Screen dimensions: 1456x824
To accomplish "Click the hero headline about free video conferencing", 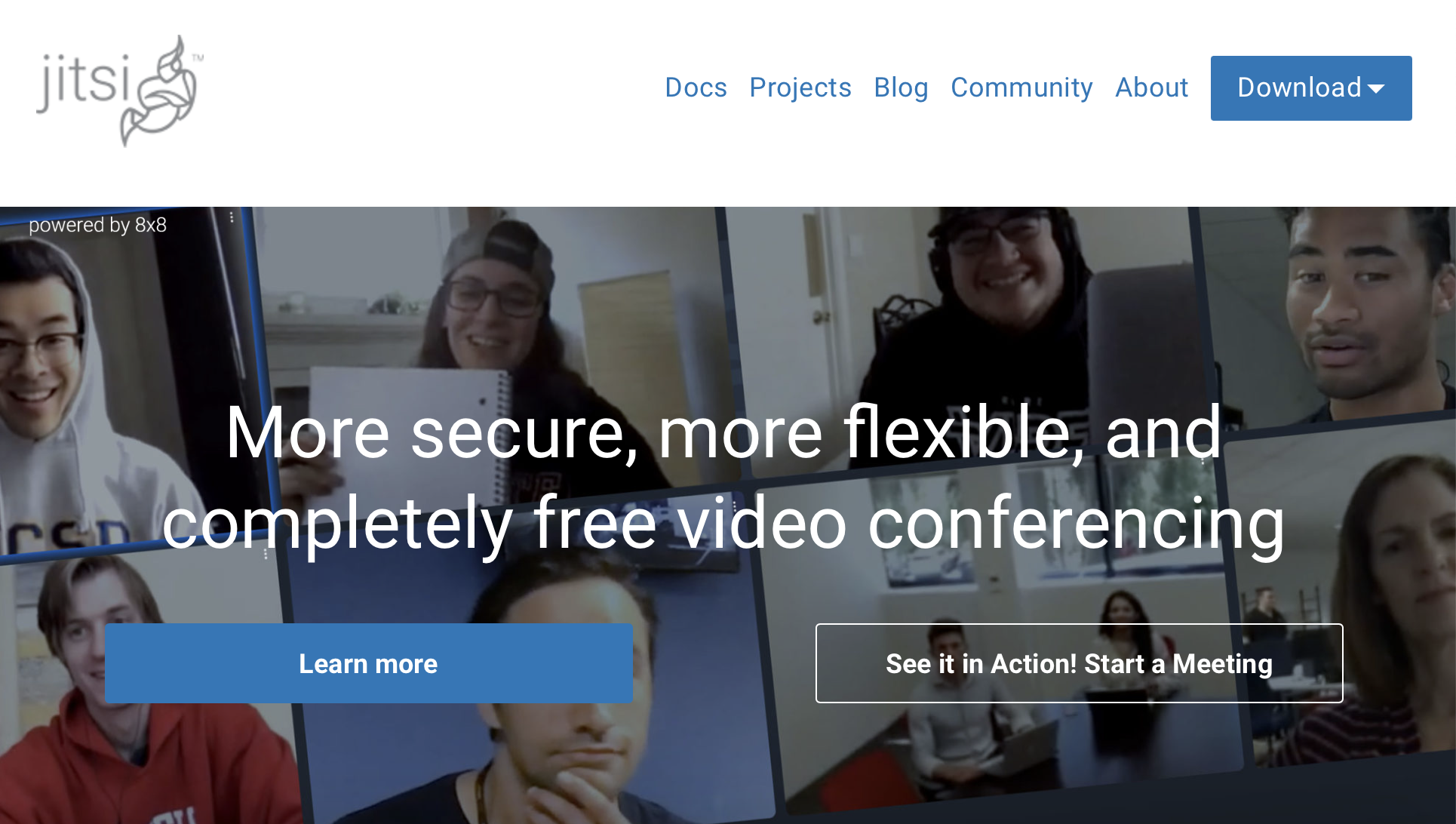I will point(724,478).
